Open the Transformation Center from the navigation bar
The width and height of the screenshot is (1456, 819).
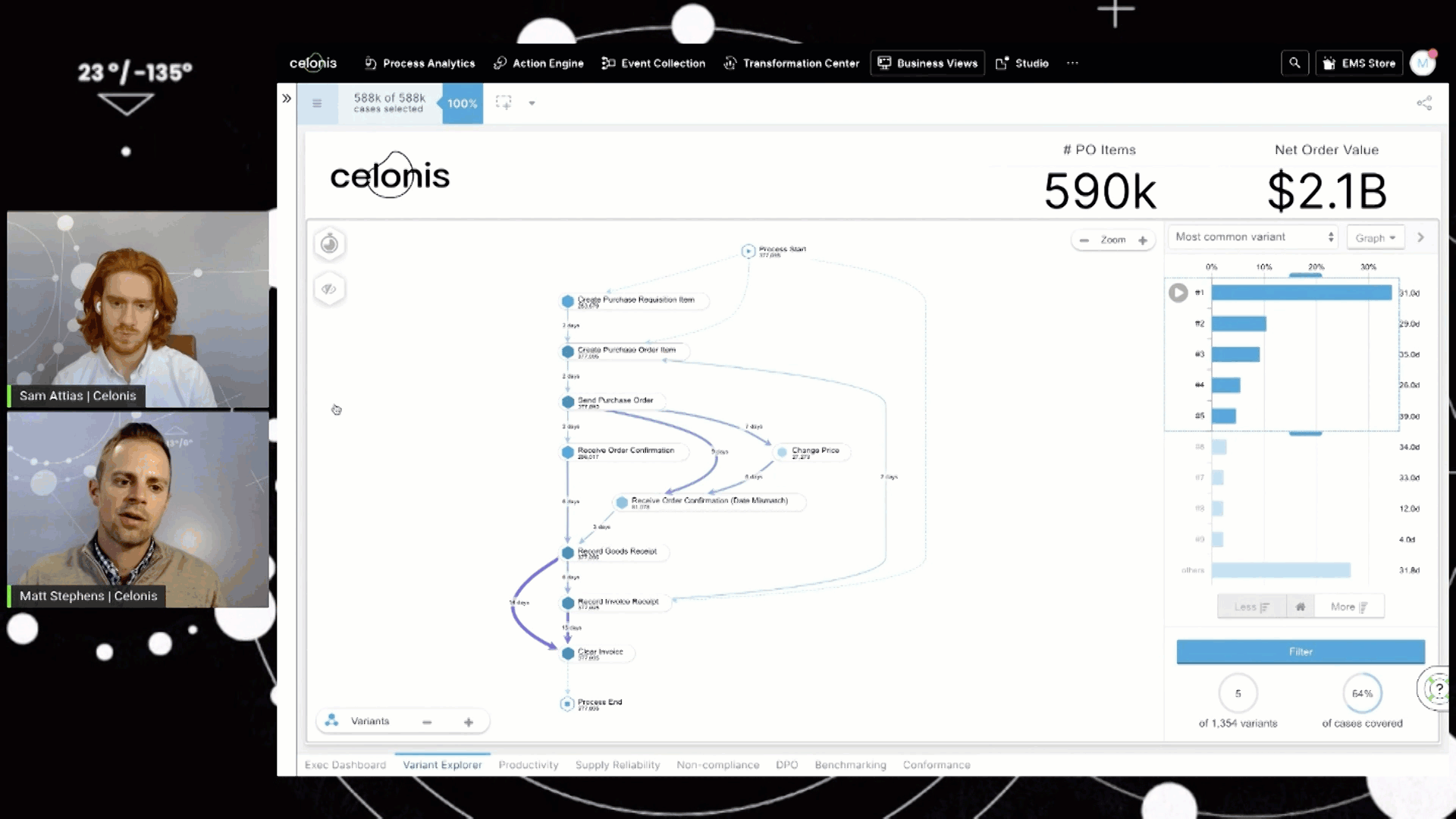[791, 63]
